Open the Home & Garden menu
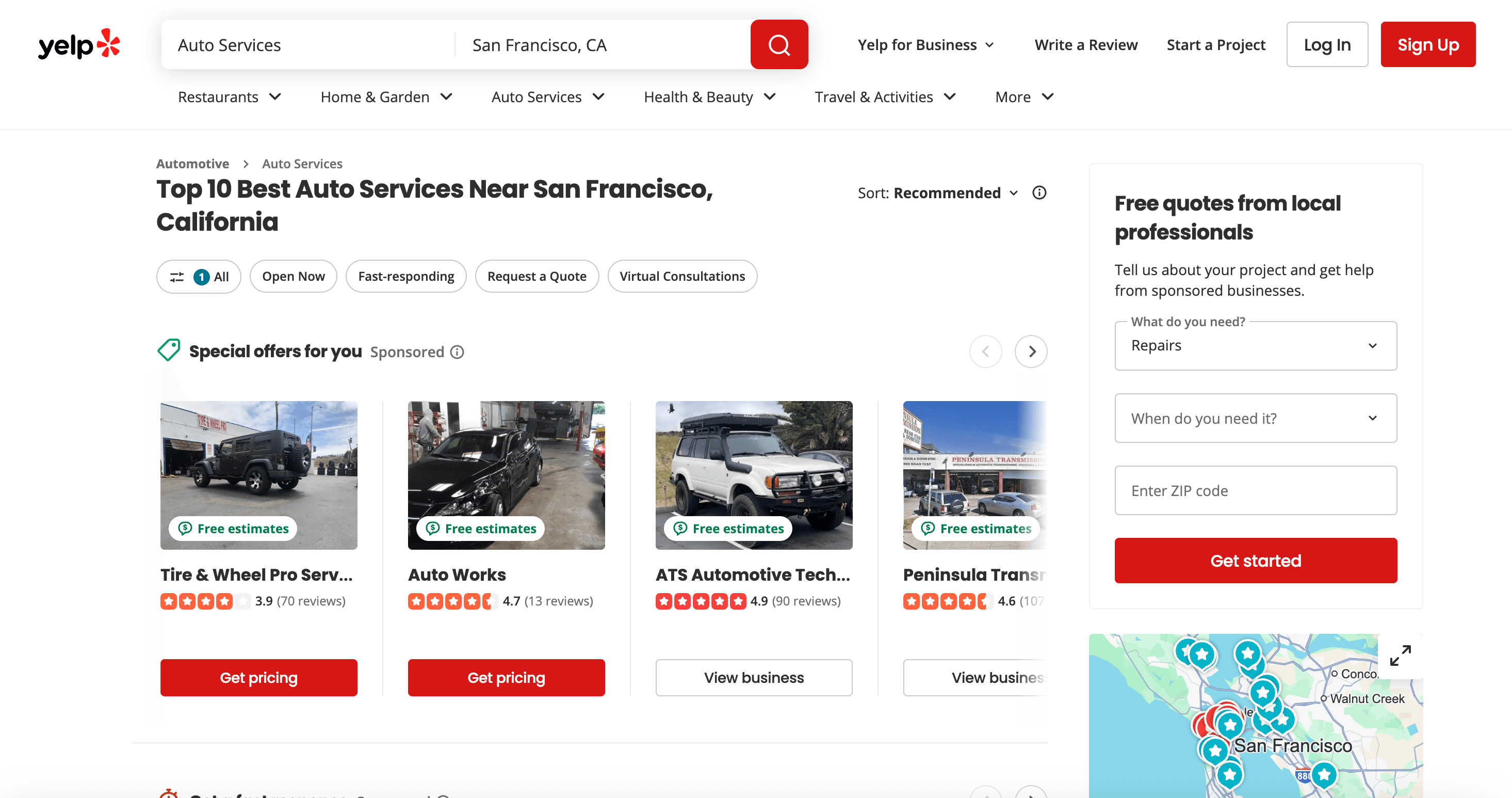This screenshot has width=1512, height=798. (386, 97)
